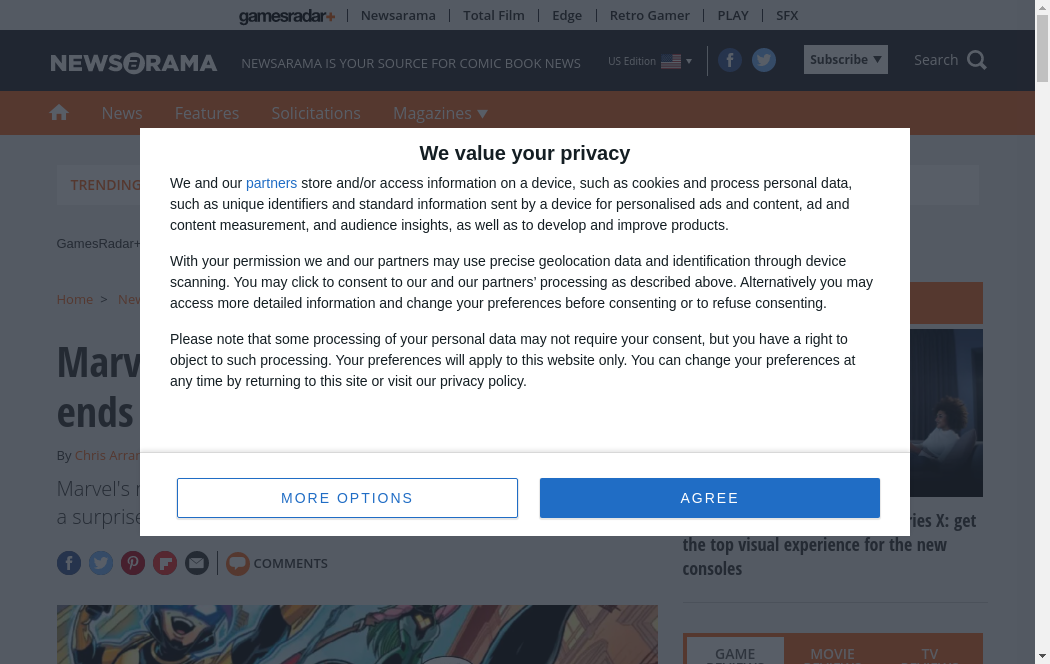The height and width of the screenshot is (664, 1050).
Task: Select the Game Reviews tab
Action: click(x=735, y=653)
